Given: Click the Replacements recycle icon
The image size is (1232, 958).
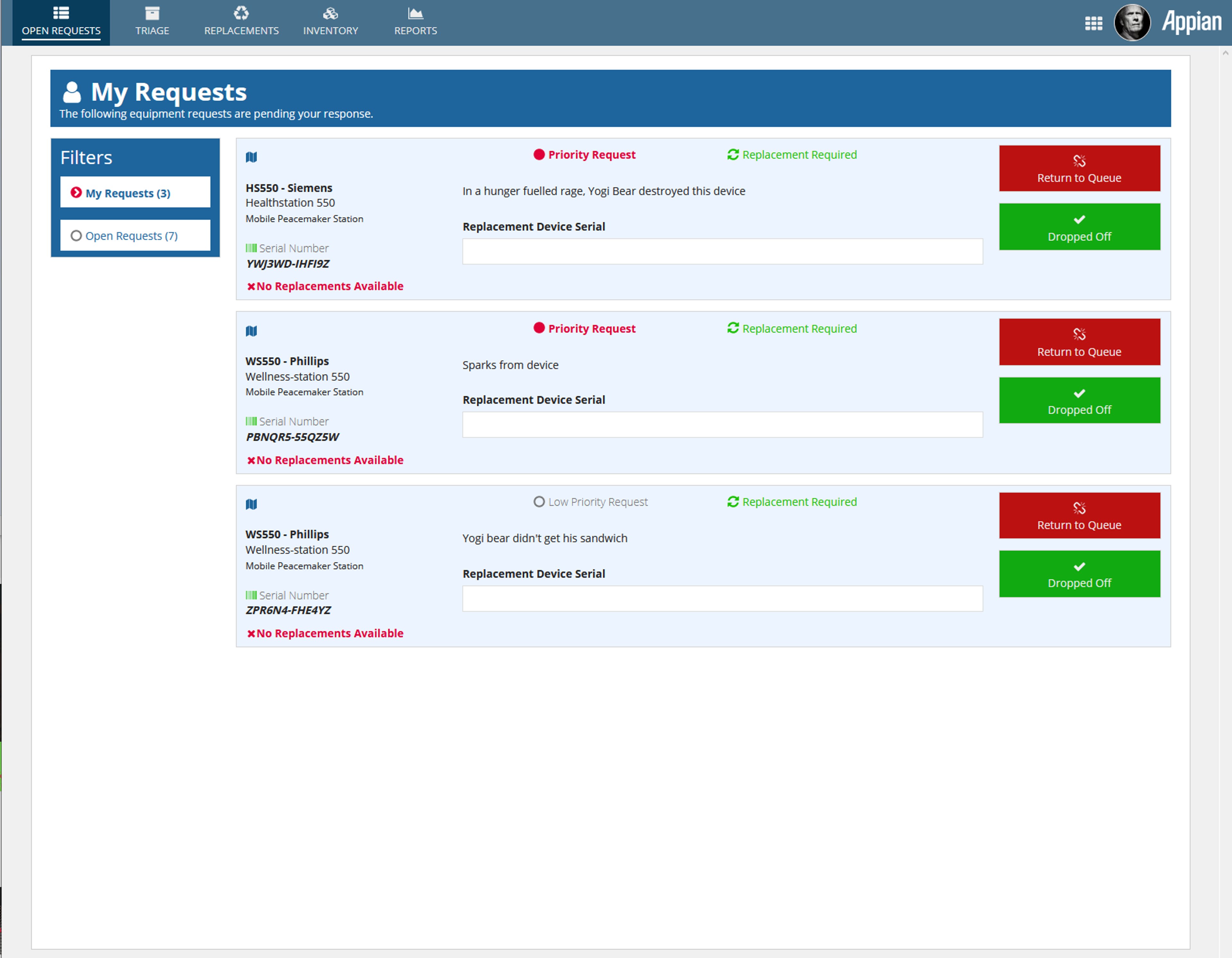Looking at the screenshot, I should pyautogui.click(x=242, y=13).
